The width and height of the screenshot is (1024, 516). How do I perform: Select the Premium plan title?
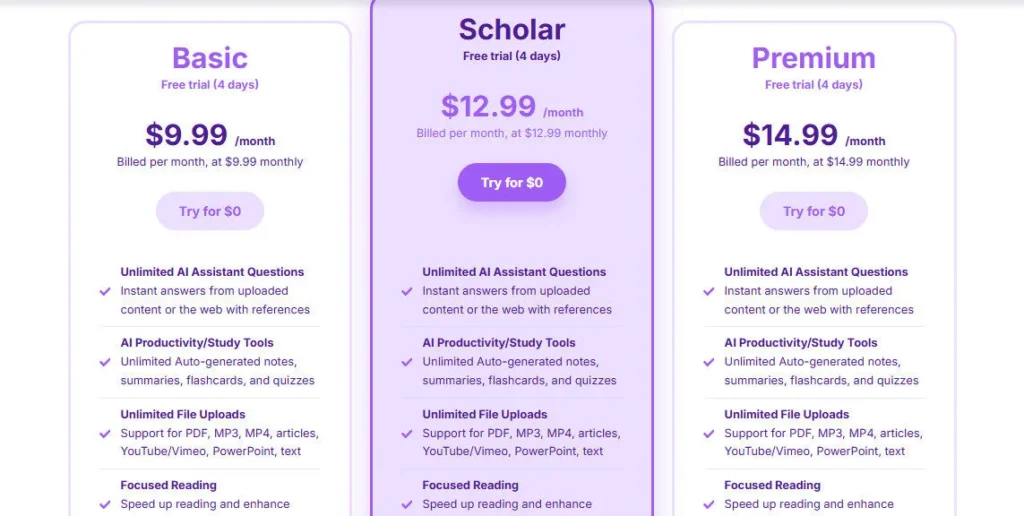click(813, 57)
